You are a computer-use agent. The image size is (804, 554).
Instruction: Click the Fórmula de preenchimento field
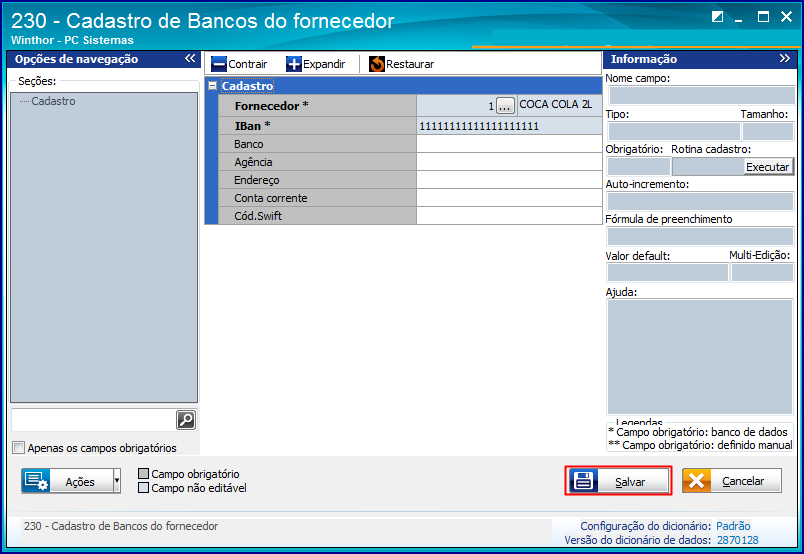[700, 236]
